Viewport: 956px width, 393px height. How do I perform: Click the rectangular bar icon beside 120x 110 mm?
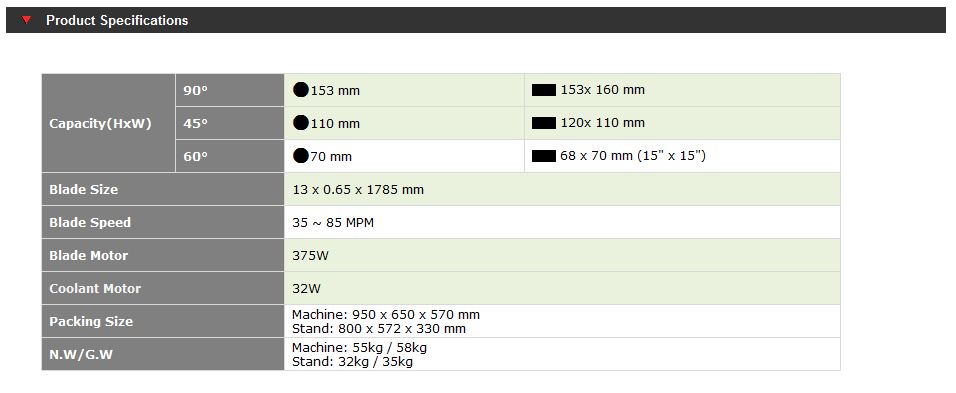tap(544, 123)
